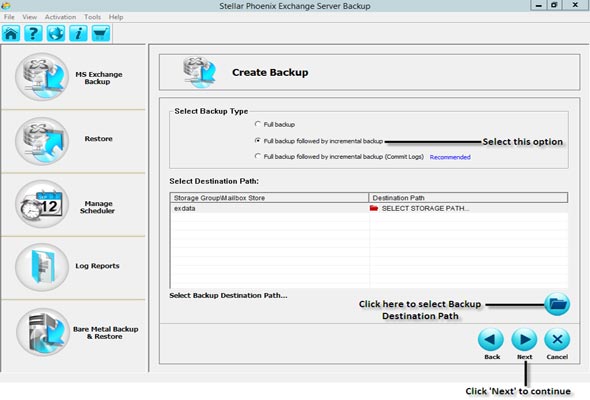Open the Activation menu
This screenshot has height=400, width=590.
point(60,17)
